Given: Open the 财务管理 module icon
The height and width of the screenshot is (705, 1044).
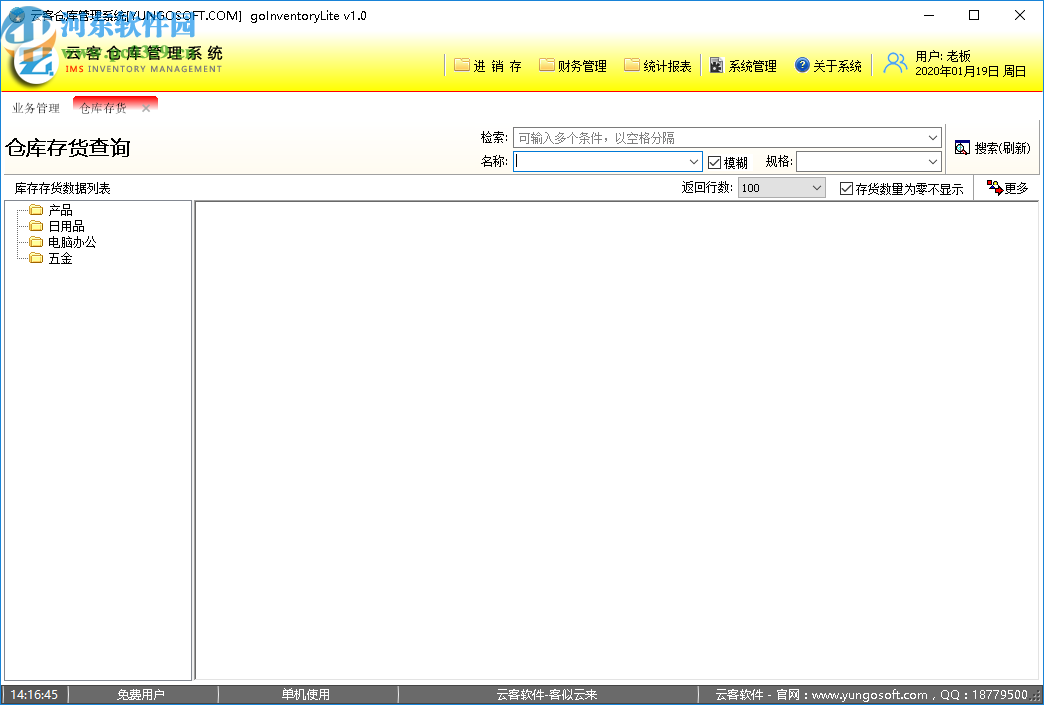Looking at the screenshot, I should point(545,65).
